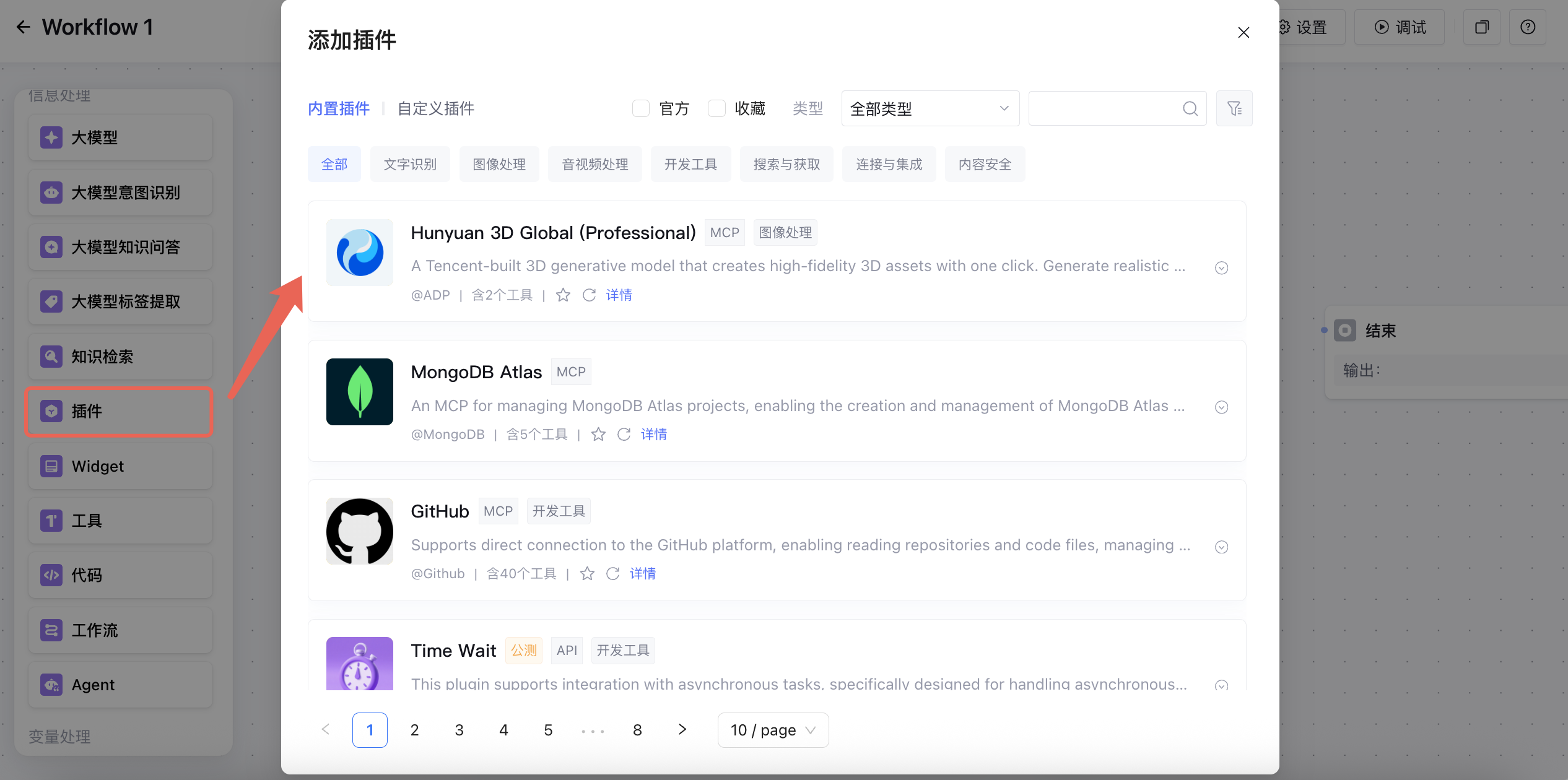
Task: Switch to 自定义插件 tab
Action: [x=435, y=109]
